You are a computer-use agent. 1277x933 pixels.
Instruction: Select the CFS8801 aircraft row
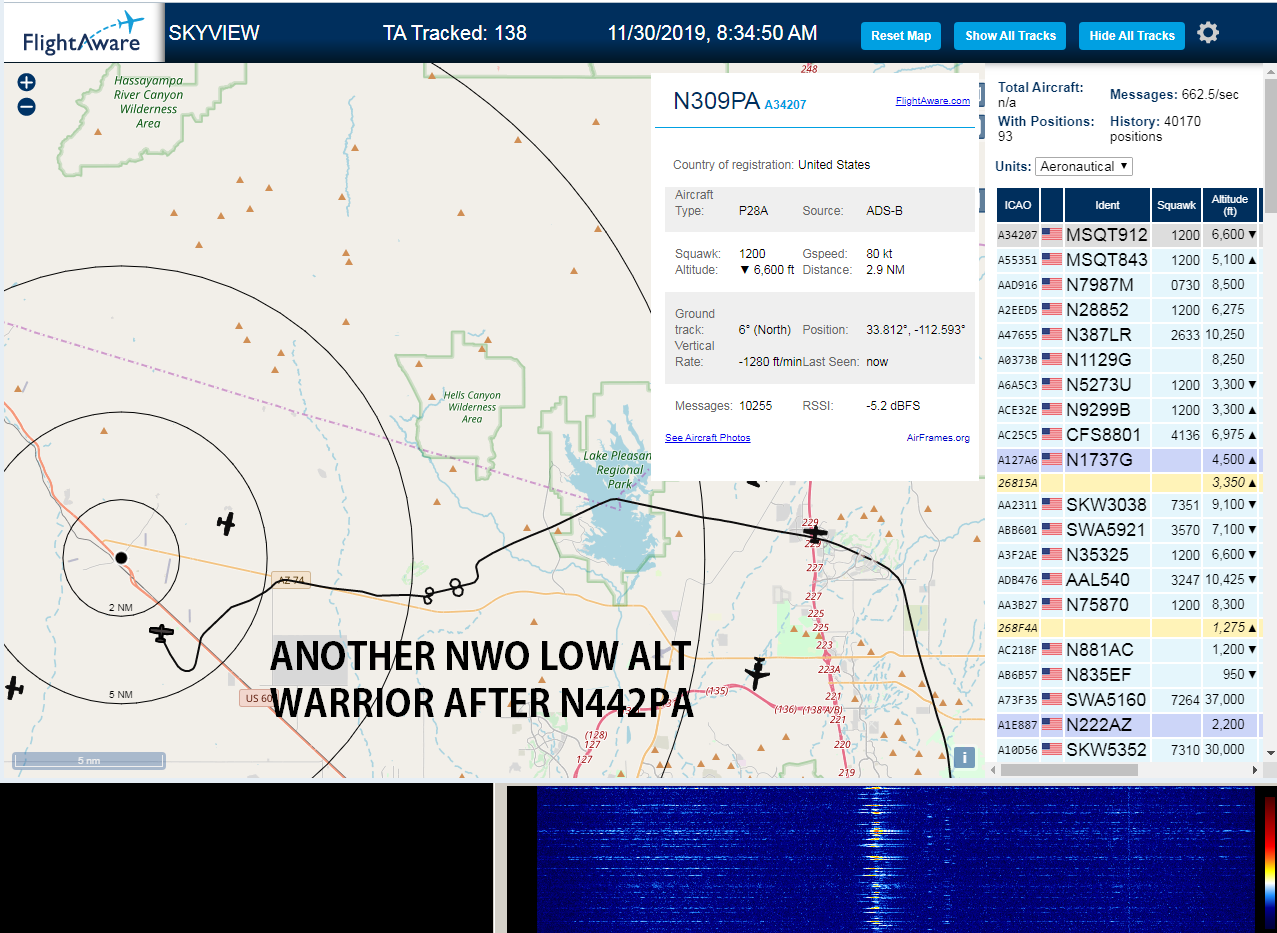click(1128, 434)
